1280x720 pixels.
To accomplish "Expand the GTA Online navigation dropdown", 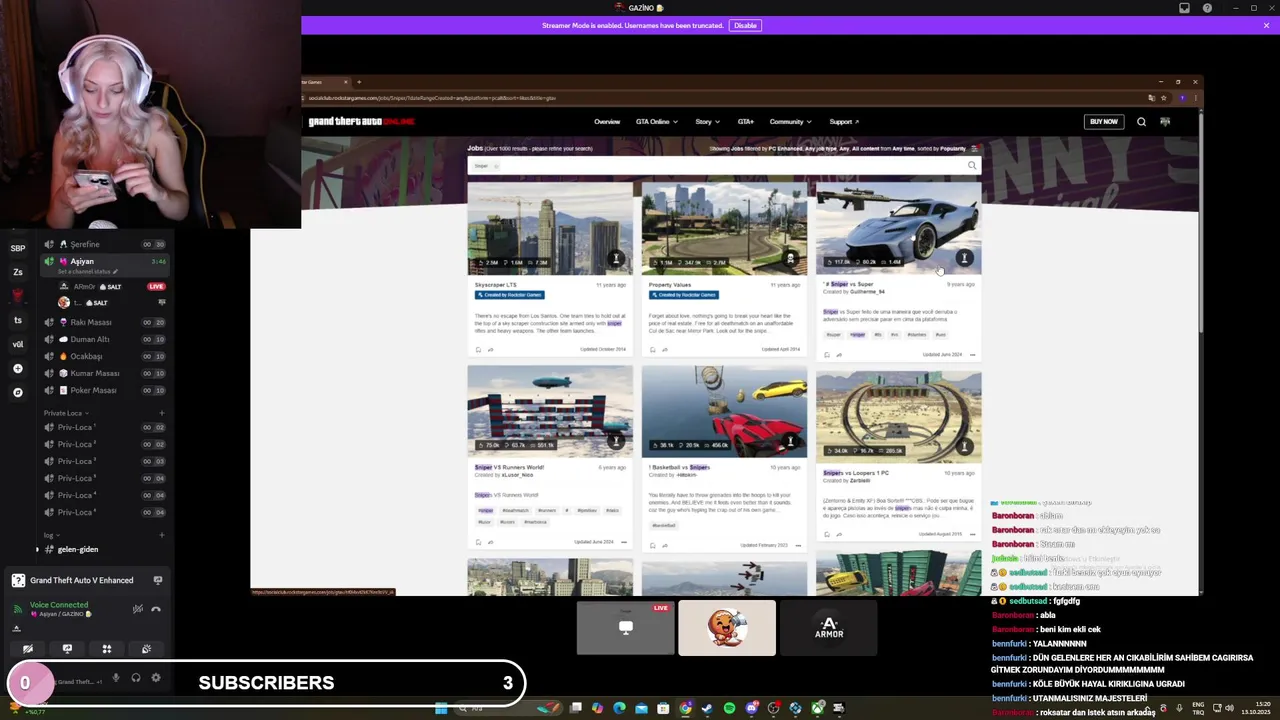I will (x=656, y=122).
